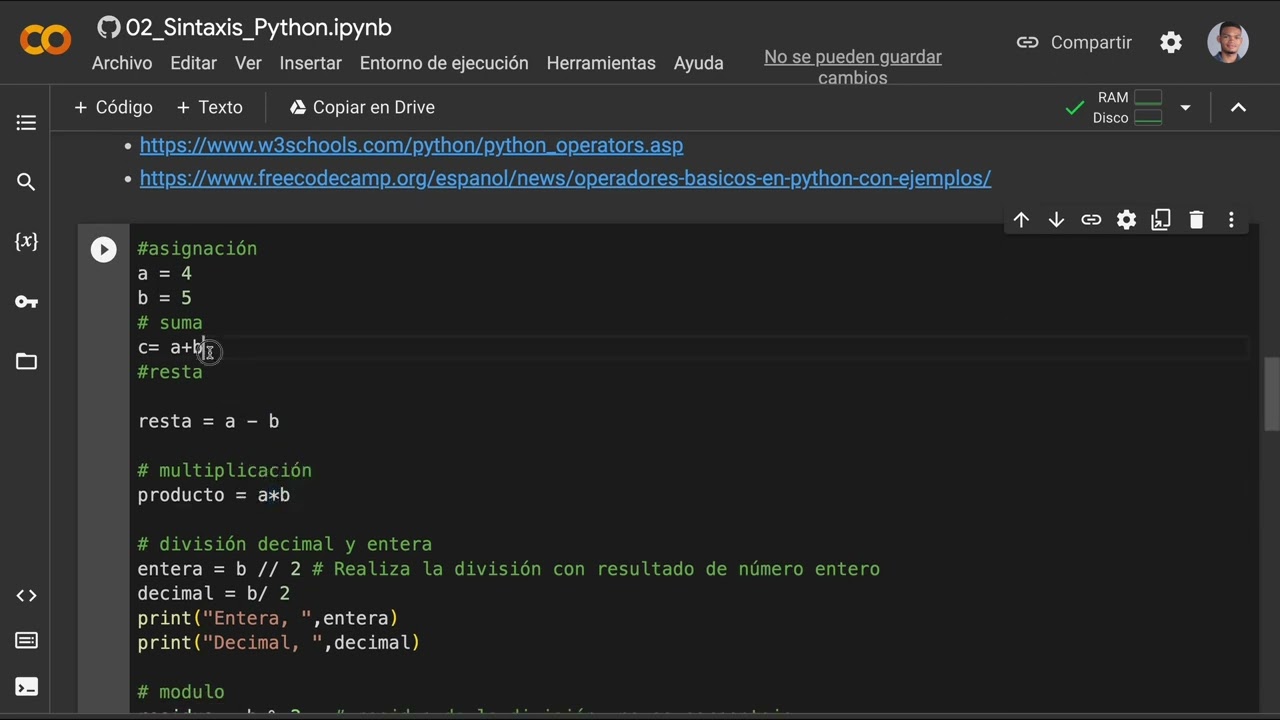The height and width of the screenshot is (720, 1280).
Task: Open the Entorno de ejecución menu
Action: (444, 63)
